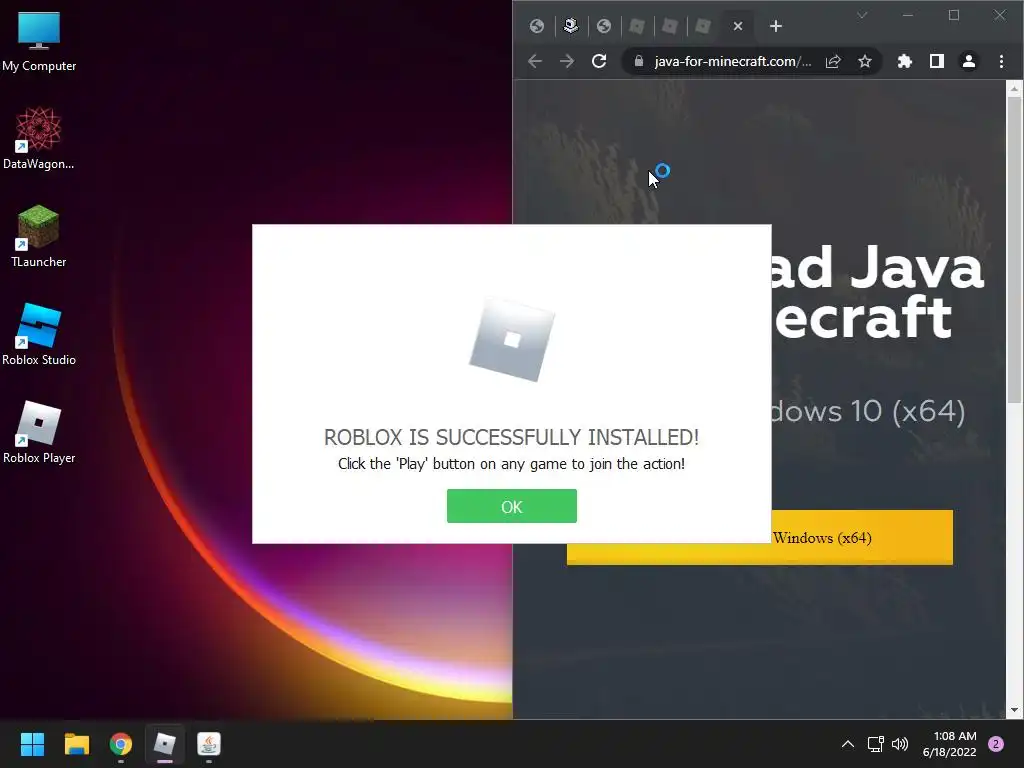Click the Roblox taskbar icon

pyautogui.click(x=165, y=744)
